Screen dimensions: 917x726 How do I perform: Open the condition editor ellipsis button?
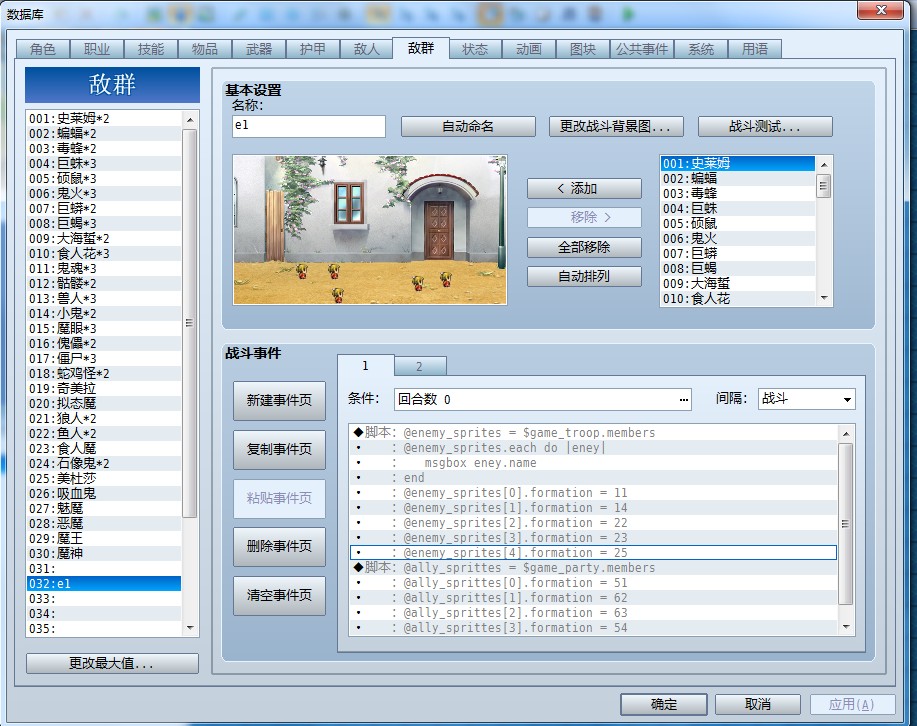coord(683,400)
